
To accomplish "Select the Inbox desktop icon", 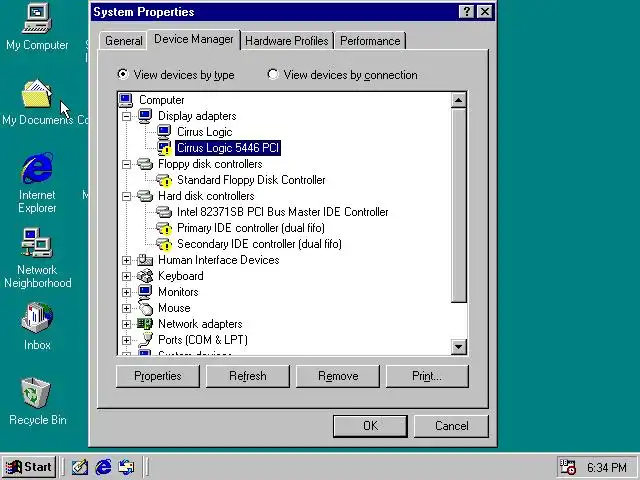I will pyautogui.click(x=37, y=318).
